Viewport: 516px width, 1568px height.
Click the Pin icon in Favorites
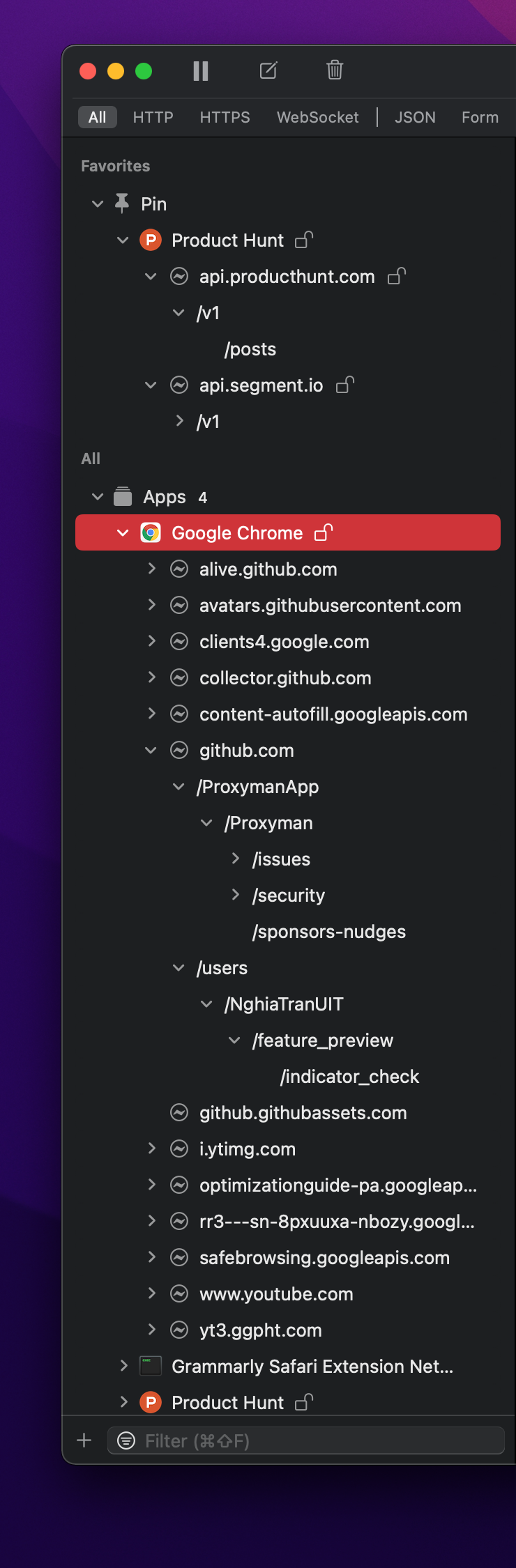click(121, 203)
